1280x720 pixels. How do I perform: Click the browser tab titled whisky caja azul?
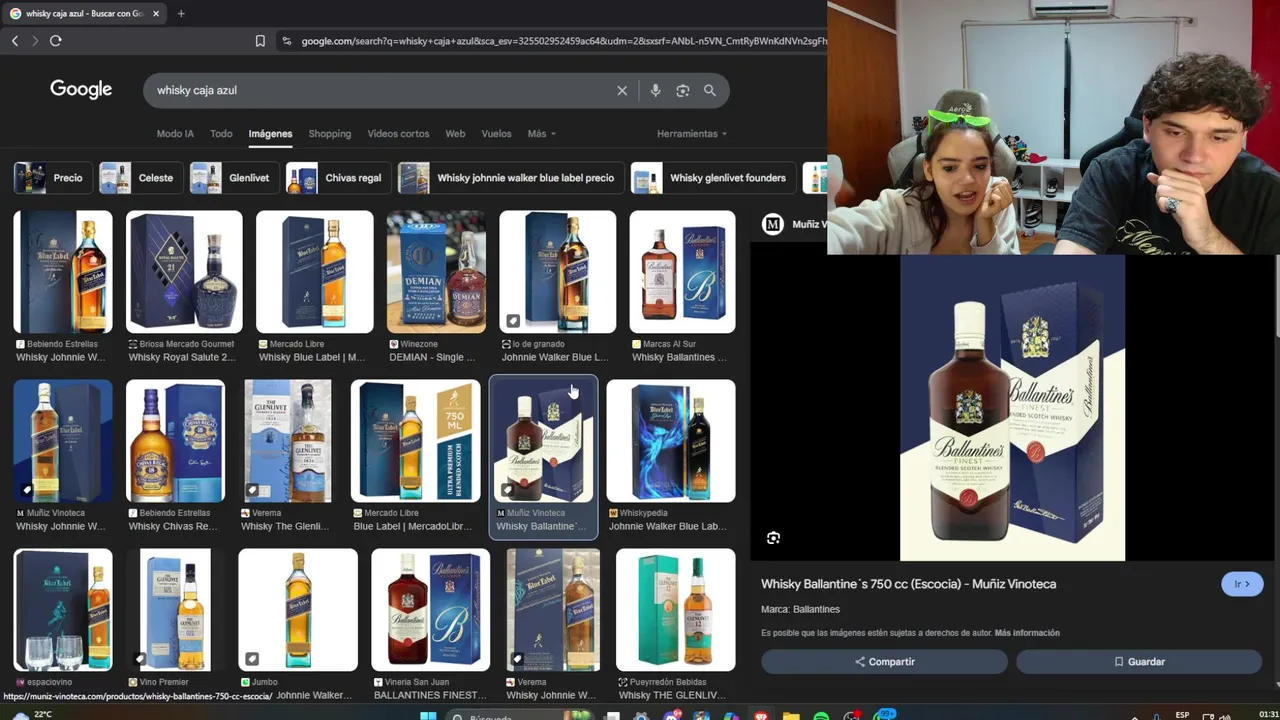coord(85,14)
